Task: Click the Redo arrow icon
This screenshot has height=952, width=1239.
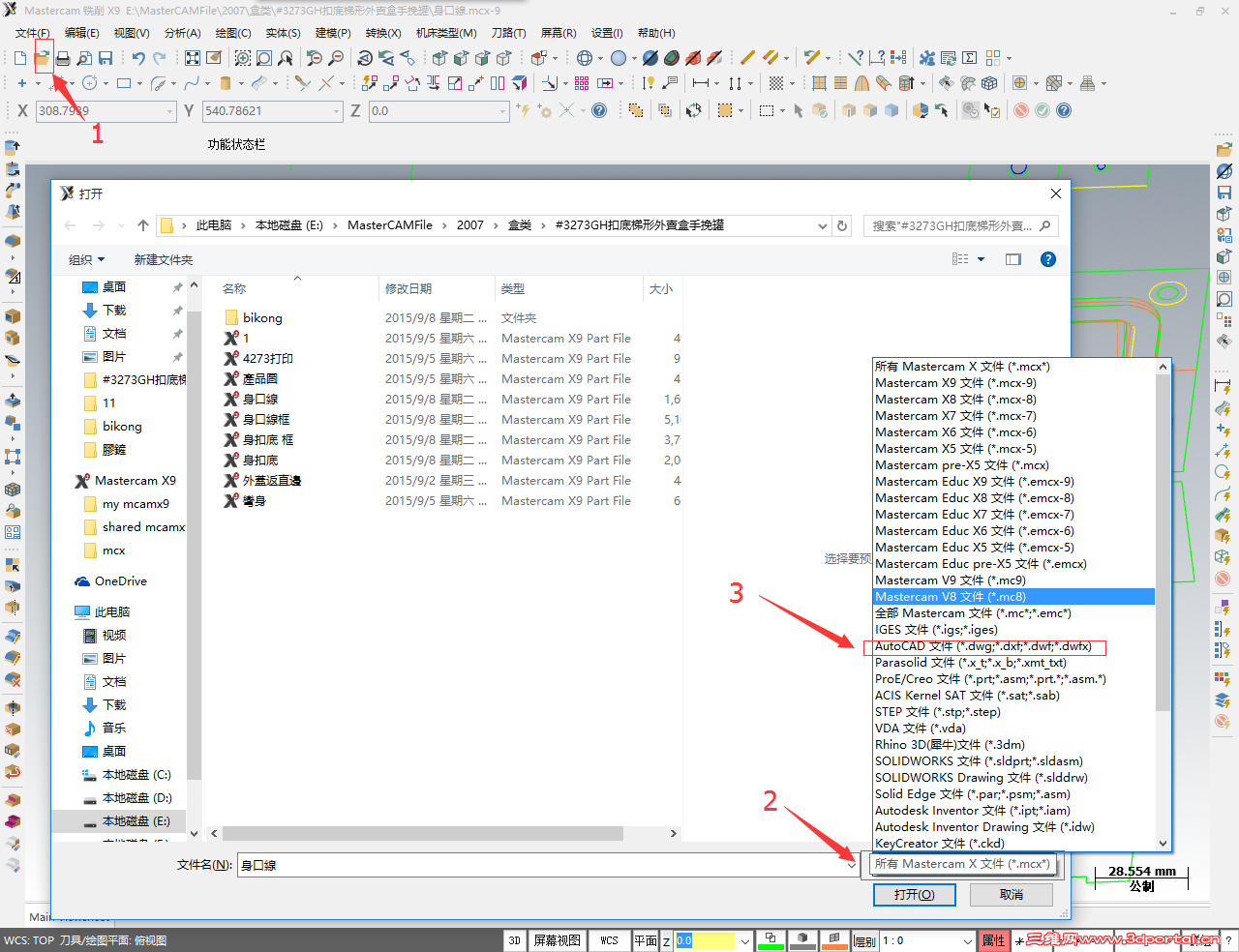Action: [160, 58]
